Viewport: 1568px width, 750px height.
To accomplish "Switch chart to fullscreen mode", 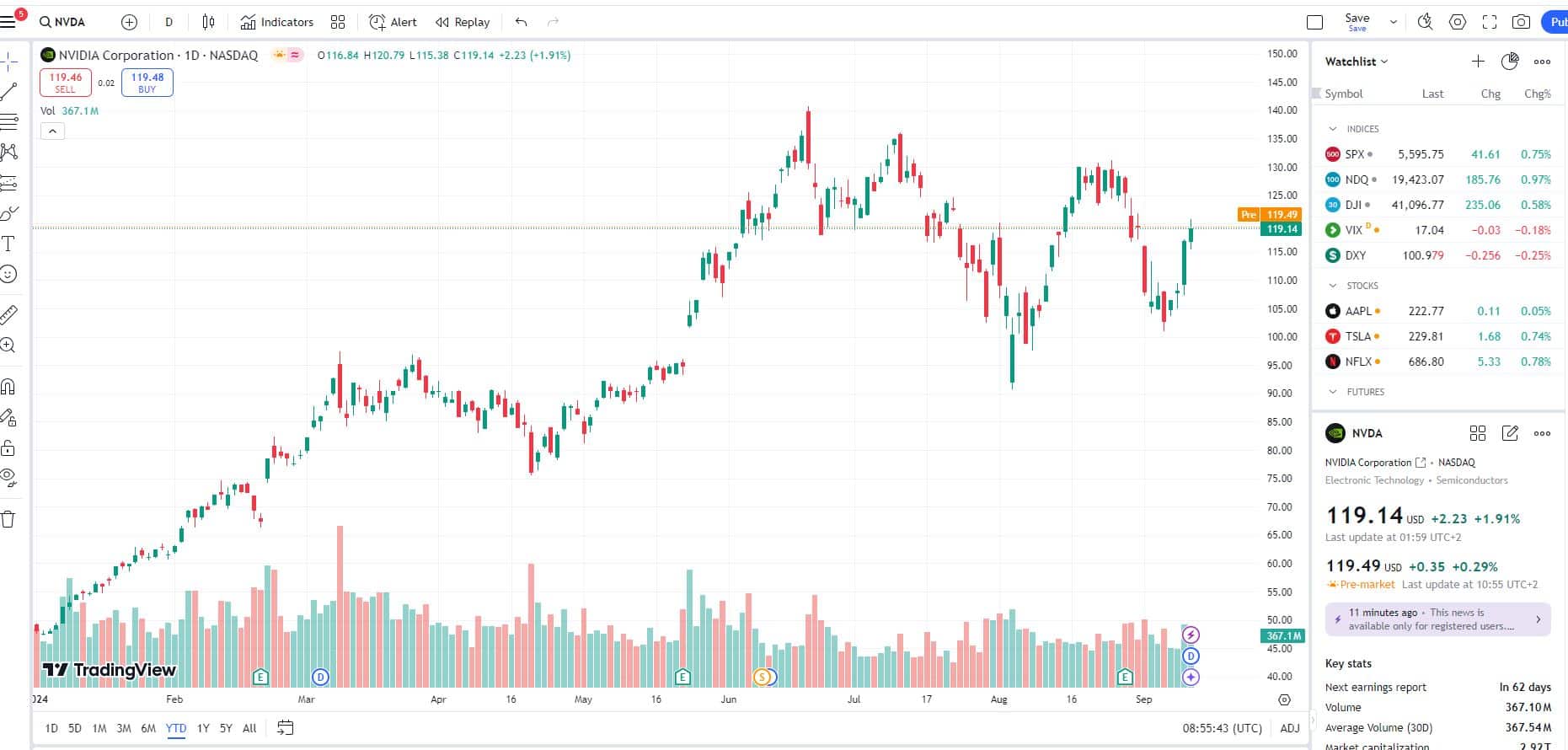I will coord(1490,22).
